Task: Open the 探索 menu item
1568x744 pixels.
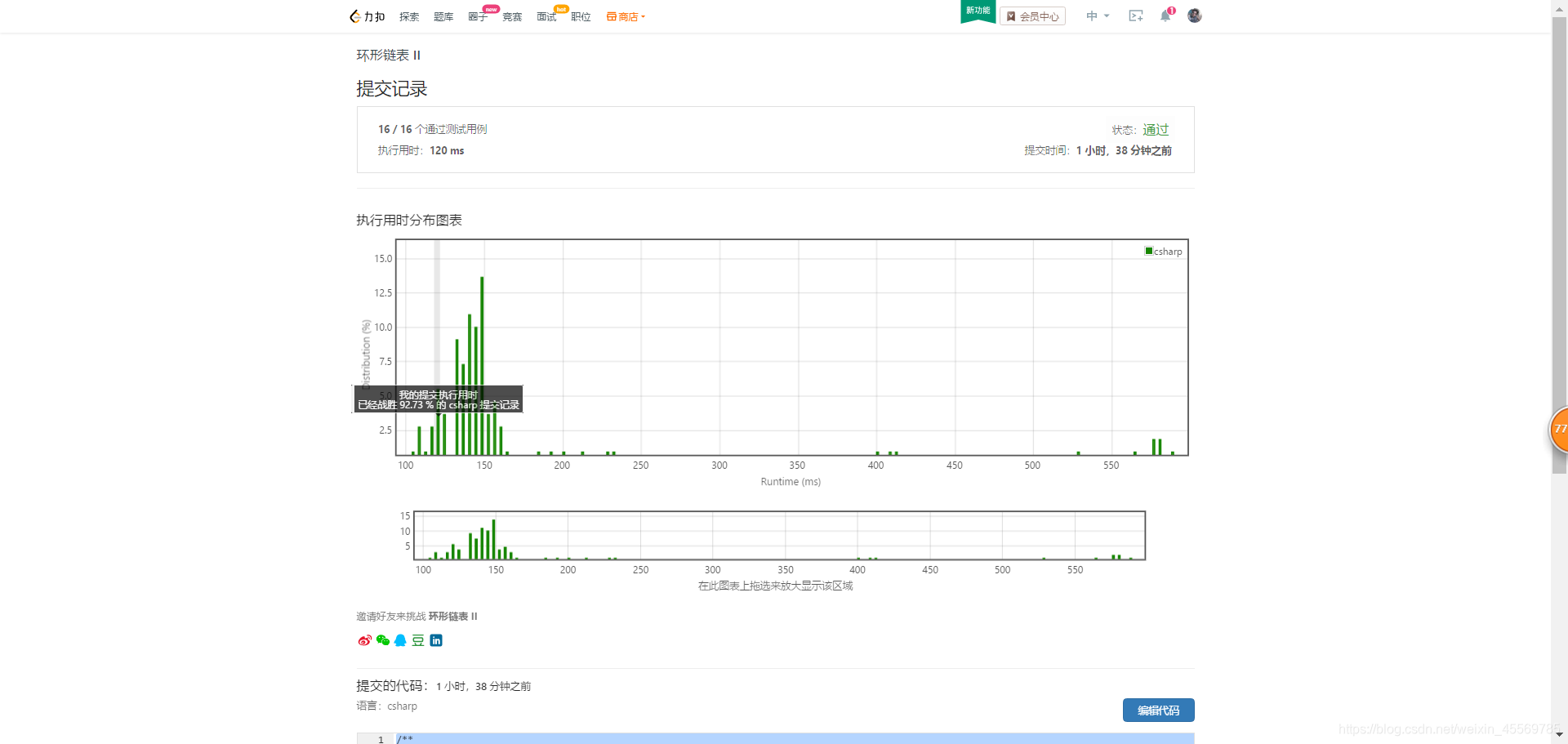Action: tap(409, 16)
